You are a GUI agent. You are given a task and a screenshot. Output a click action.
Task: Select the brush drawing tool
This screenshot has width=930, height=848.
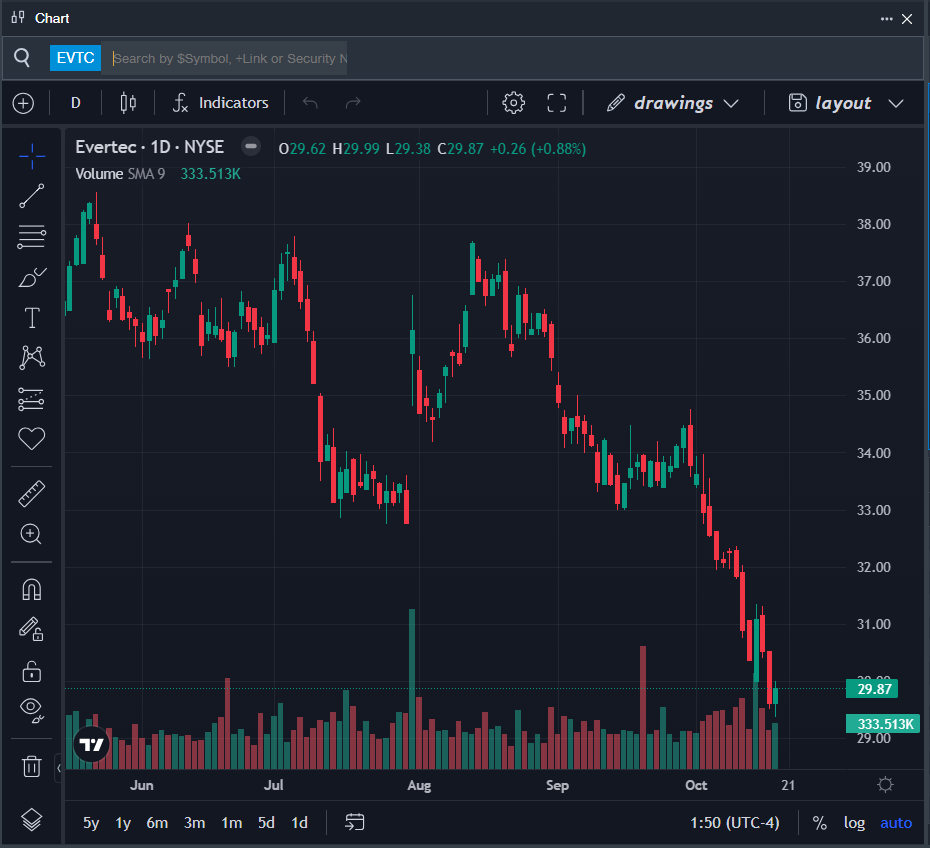click(x=32, y=278)
